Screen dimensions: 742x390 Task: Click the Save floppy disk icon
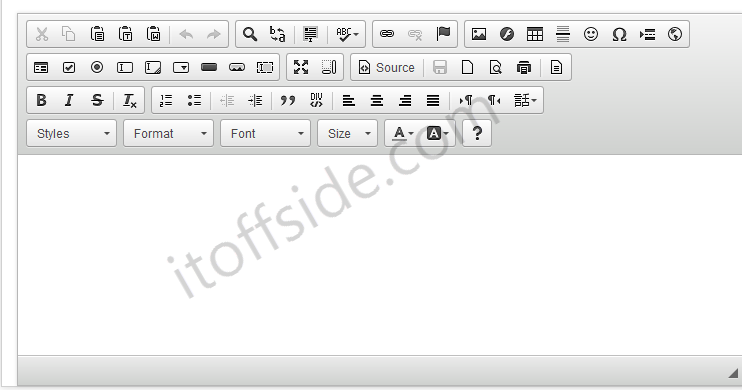click(x=440, y=67)
